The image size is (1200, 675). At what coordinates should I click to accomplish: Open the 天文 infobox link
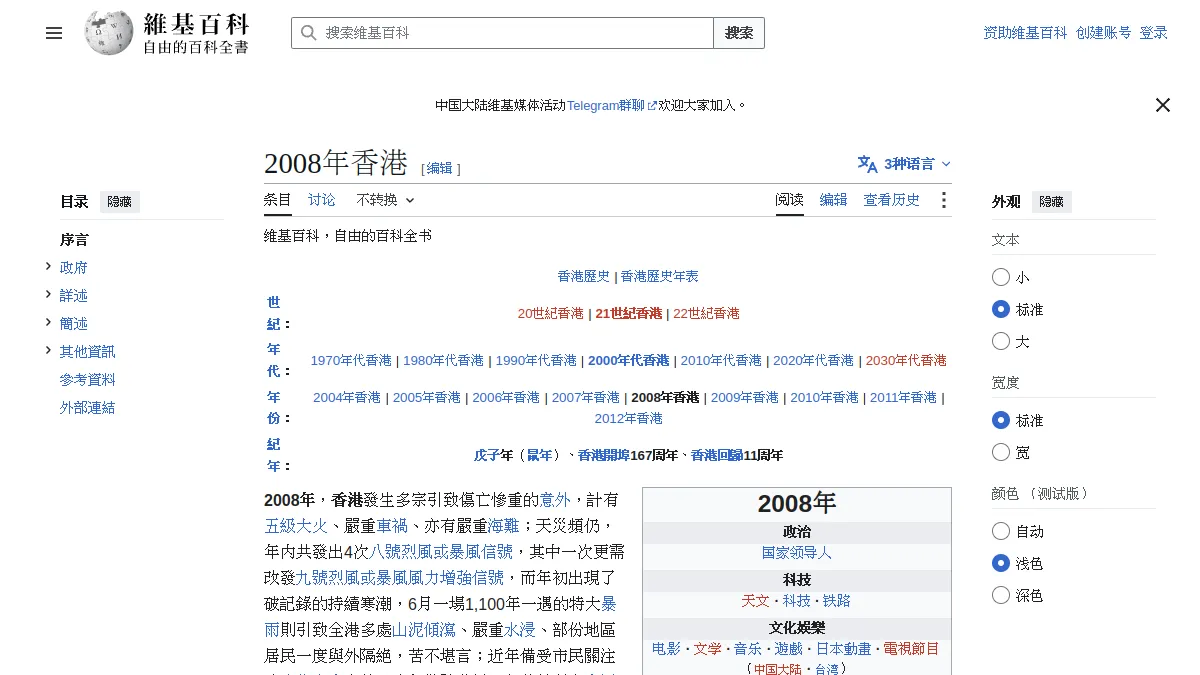756,601
